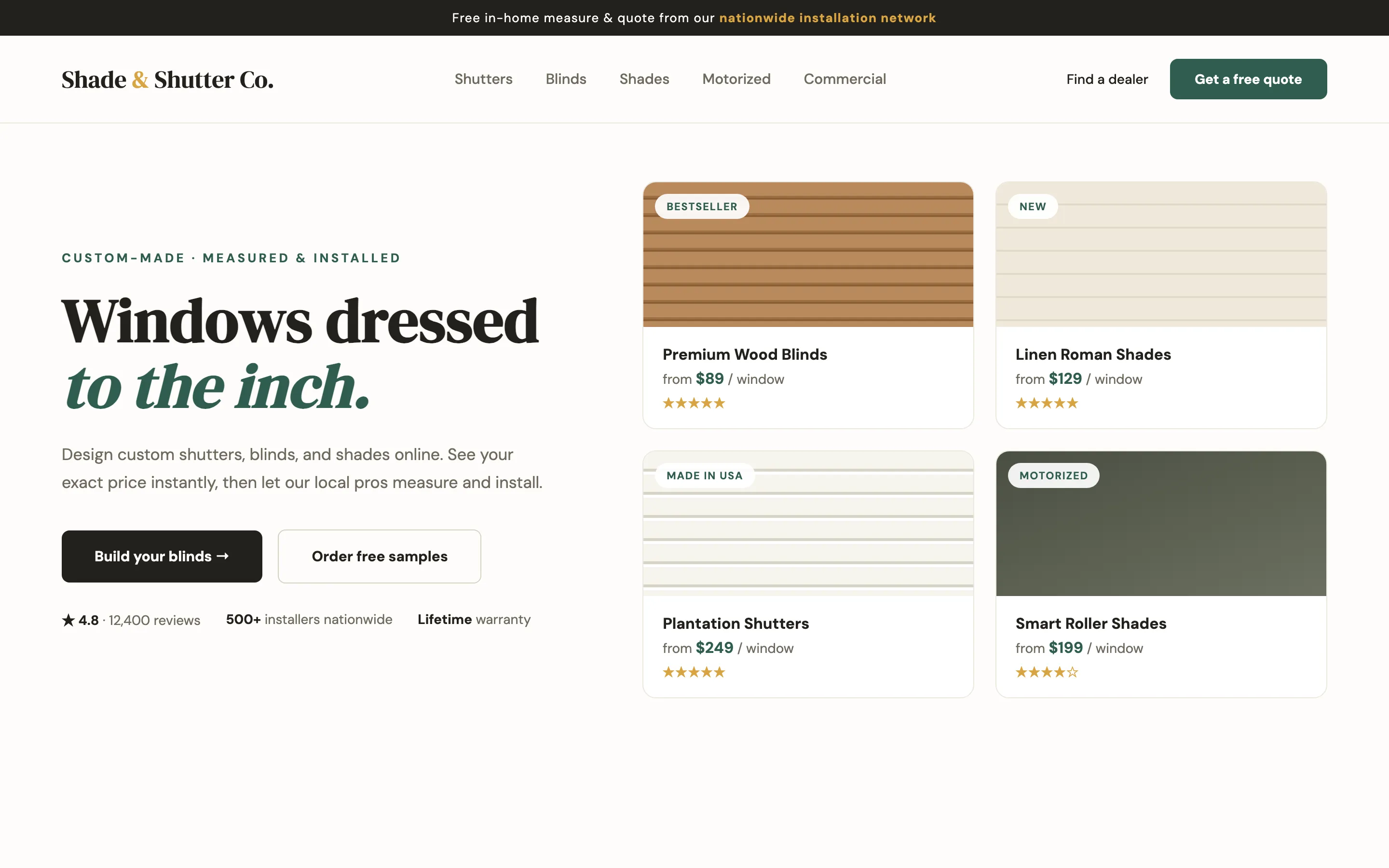Viewport: 1389px width, 868px height.
Task: Click the Get a free quote button
Action: point(1248,79)
